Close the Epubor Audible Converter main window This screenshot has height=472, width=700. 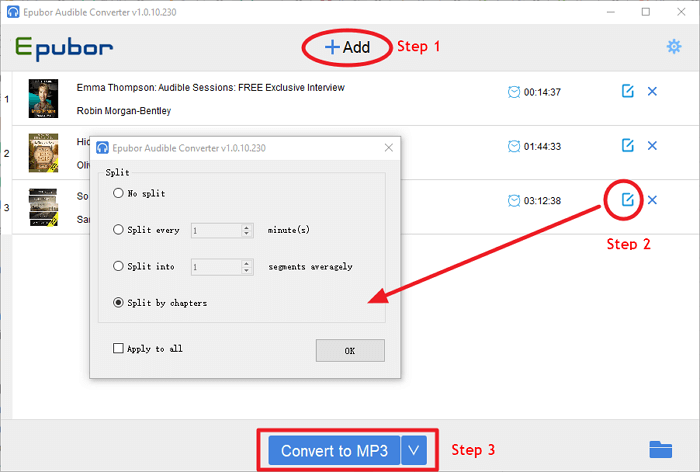[x=681, y=12]
